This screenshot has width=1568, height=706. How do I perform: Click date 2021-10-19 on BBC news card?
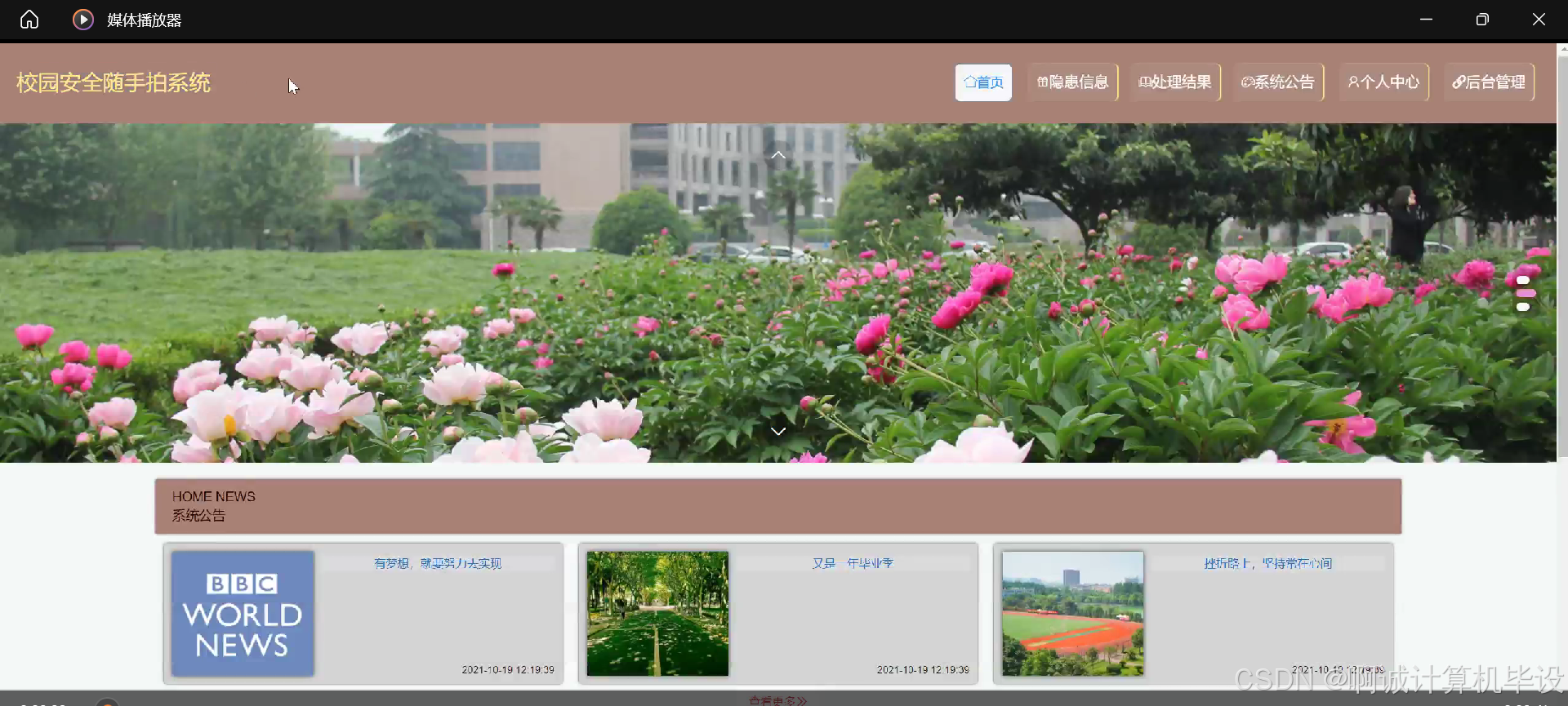tap(508, 669)
